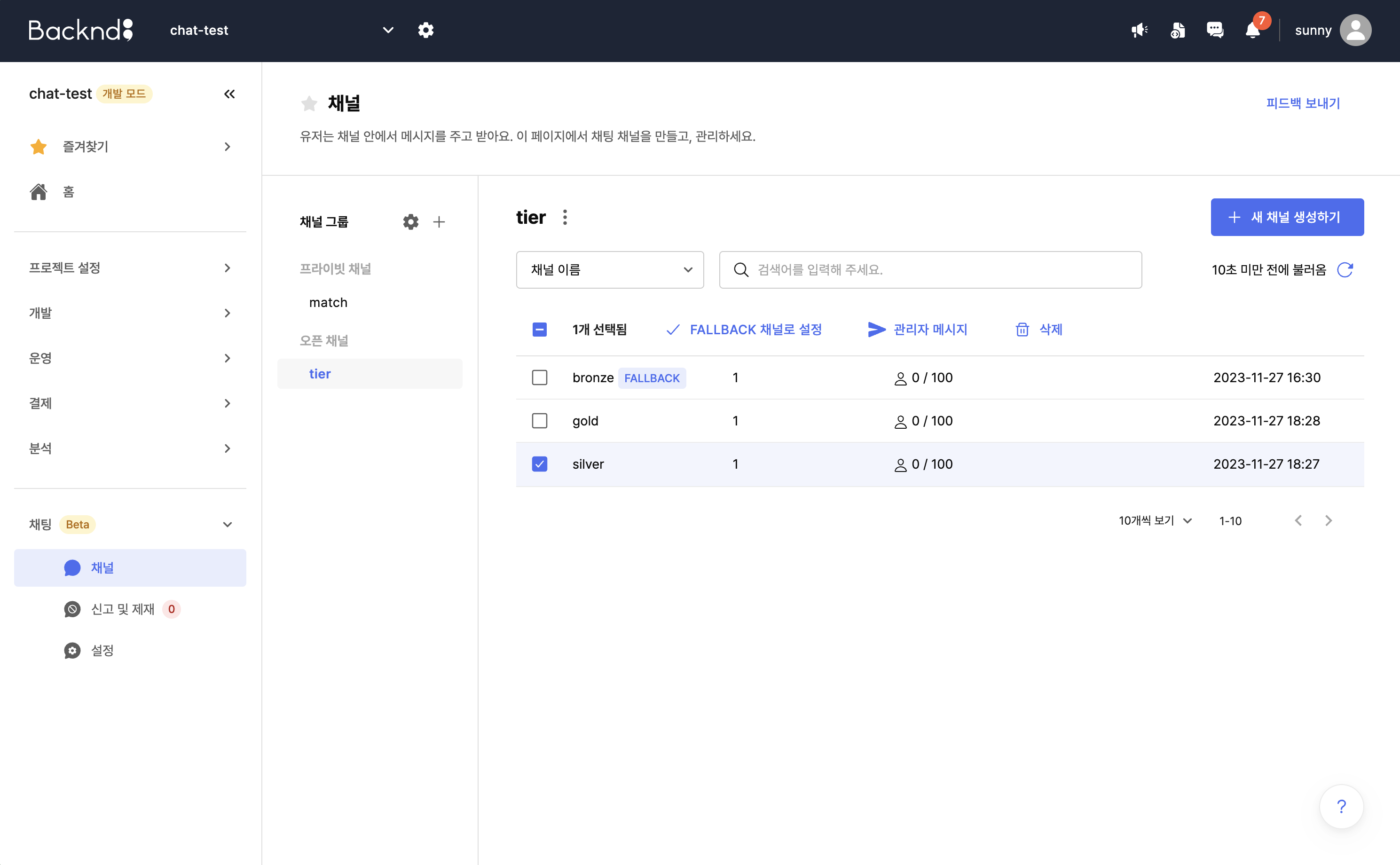Open channel group settings gear

(x=411, y=221)
